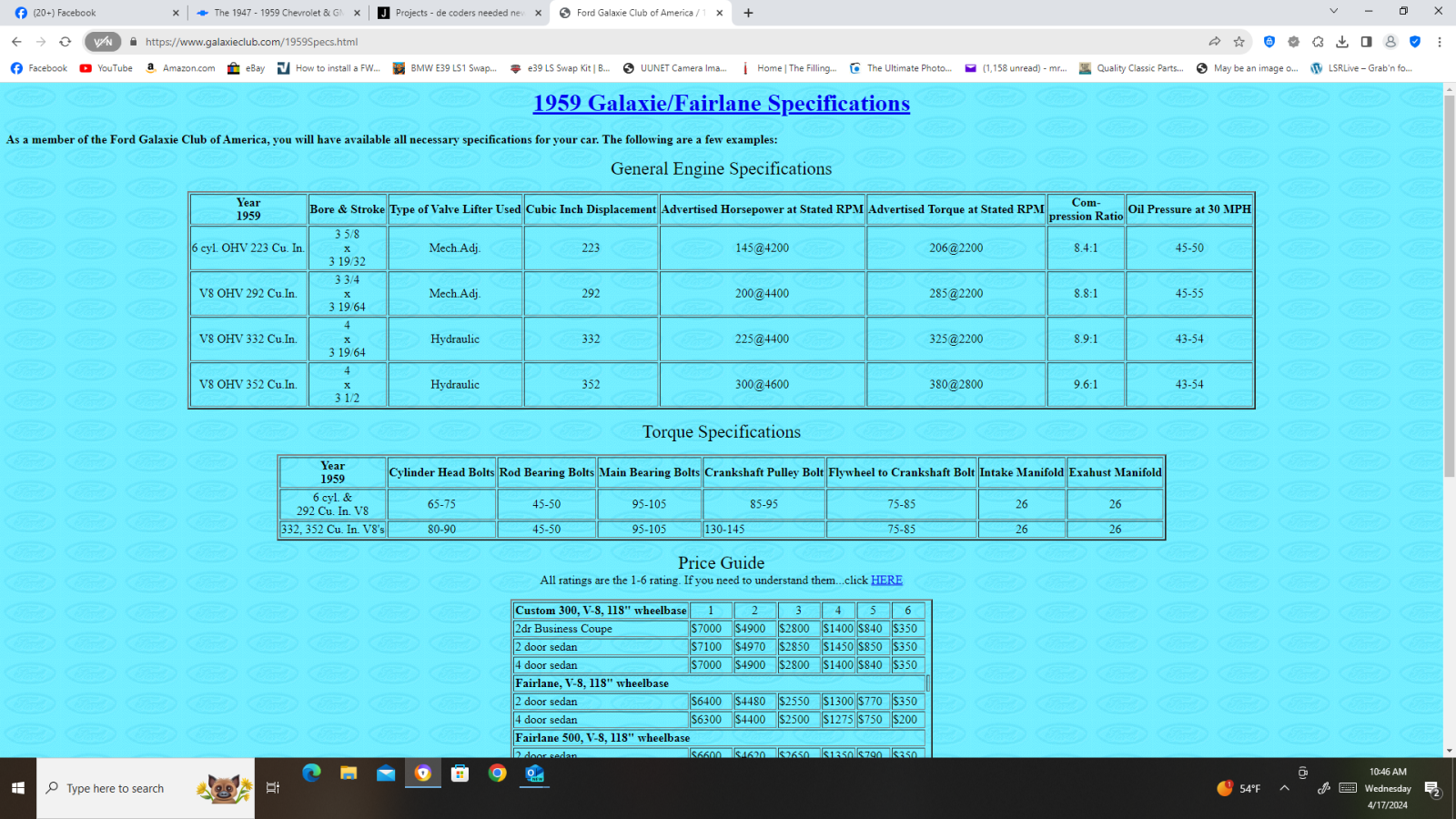Click the back navigation arrow
The width and height of the screenshot is (1456, 819).
click(16, 42)
